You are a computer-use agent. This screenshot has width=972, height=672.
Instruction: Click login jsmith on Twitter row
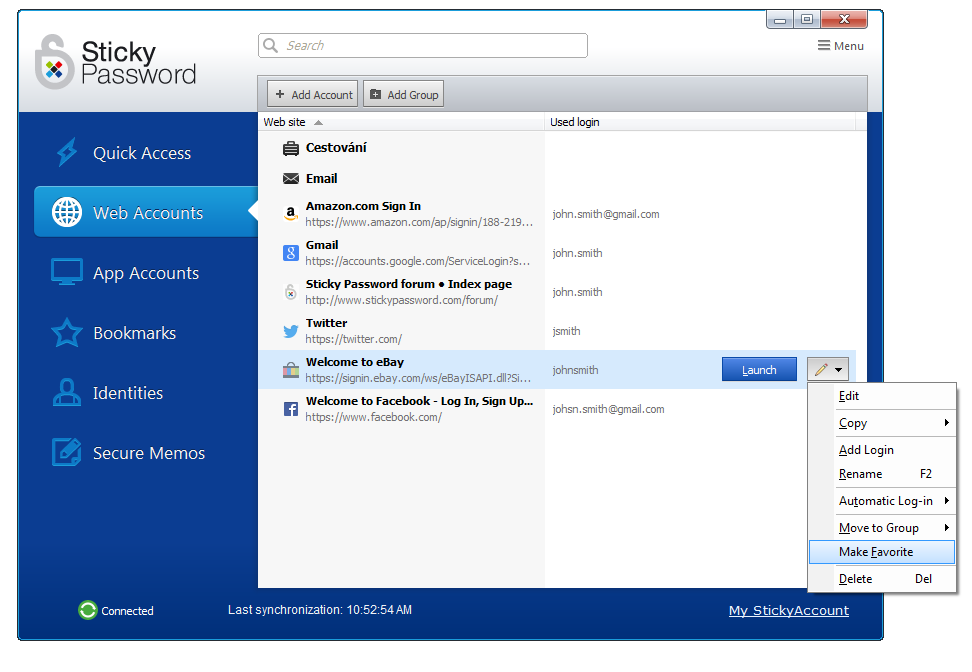tap(566, 331)
